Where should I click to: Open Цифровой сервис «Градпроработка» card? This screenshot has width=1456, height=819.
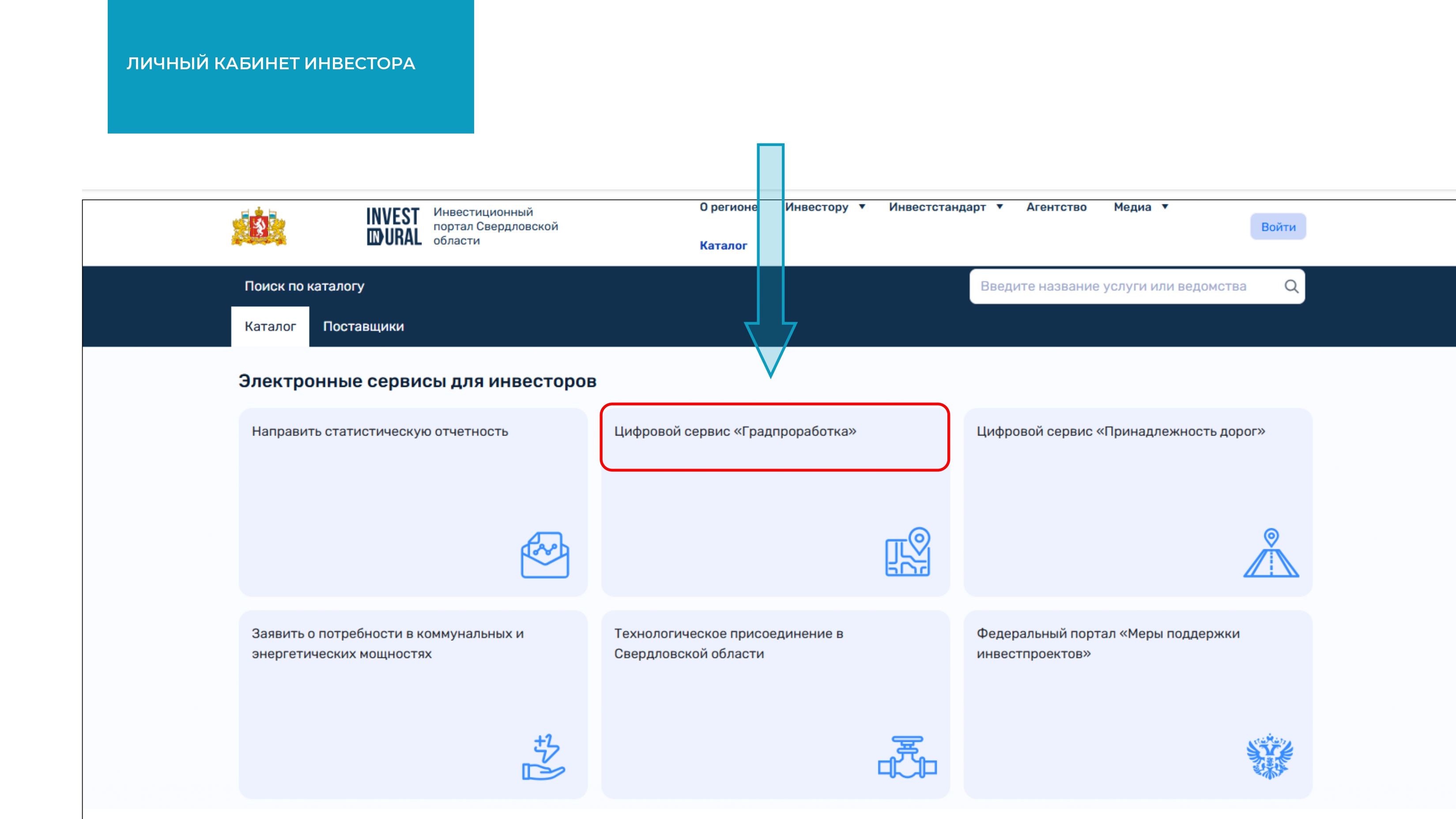[735, 432]
